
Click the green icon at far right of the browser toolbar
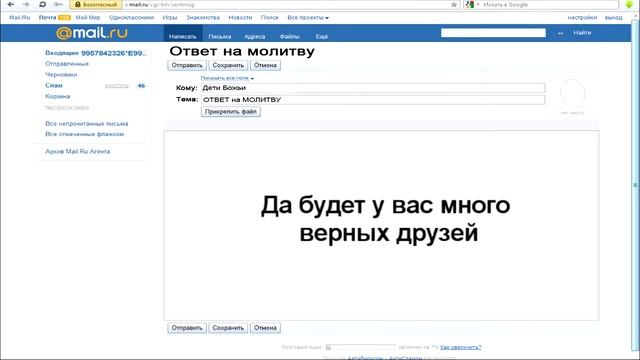[x=629, y=4]
